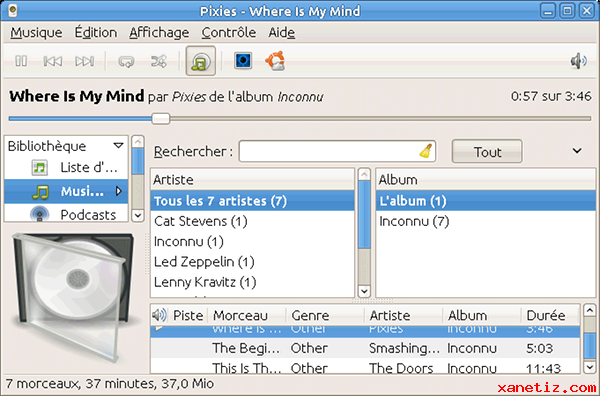
Task: Click the song position slider handle
Action: [x=161, y=119]
